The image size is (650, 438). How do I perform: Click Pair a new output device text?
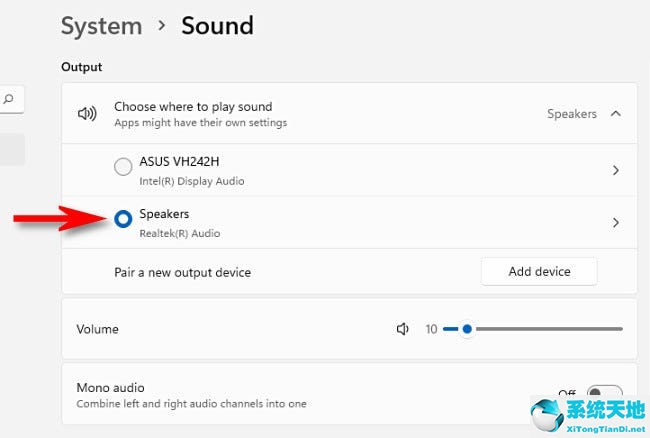pos(182,272)
